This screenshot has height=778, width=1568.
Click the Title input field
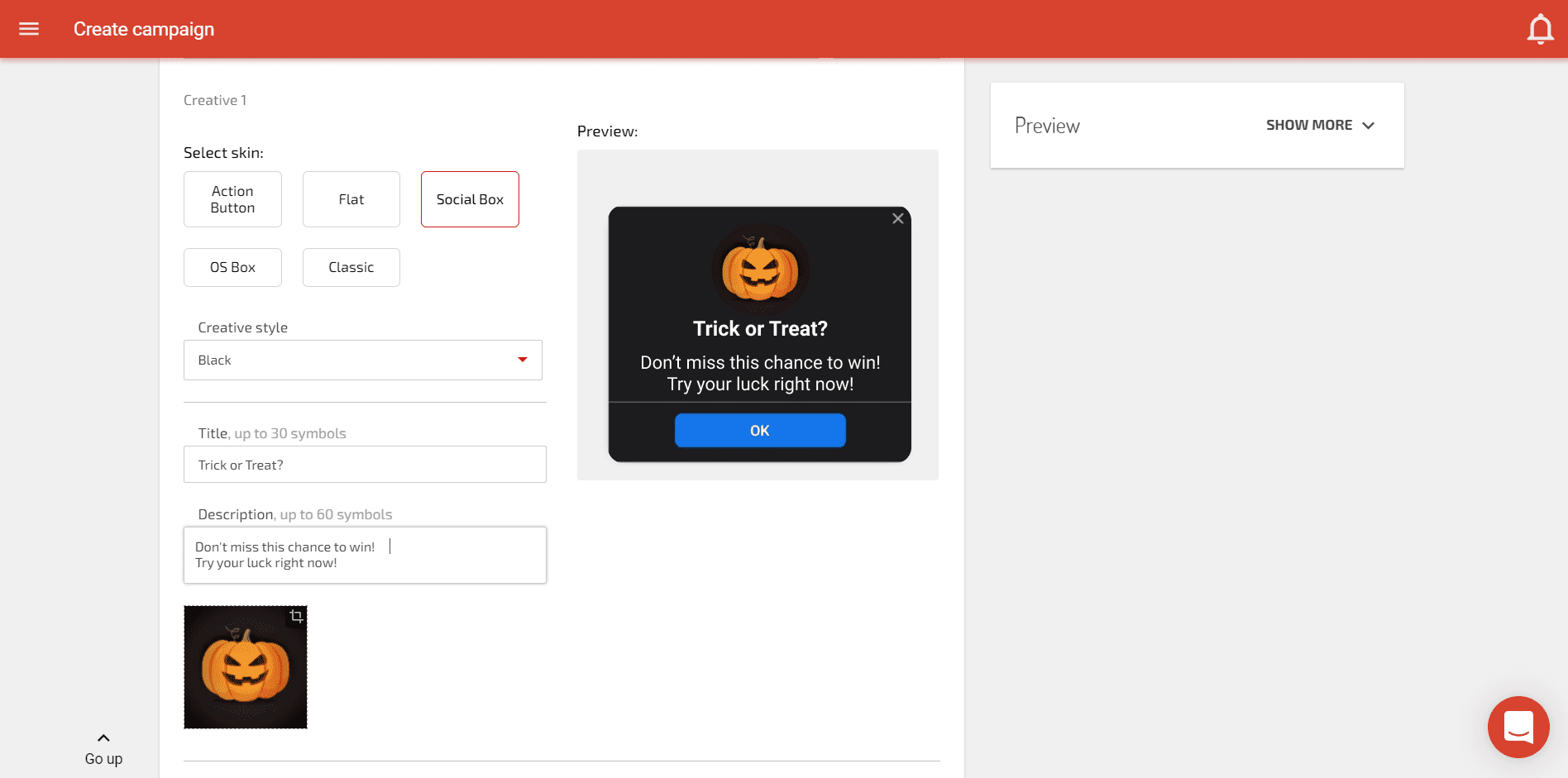365,465
